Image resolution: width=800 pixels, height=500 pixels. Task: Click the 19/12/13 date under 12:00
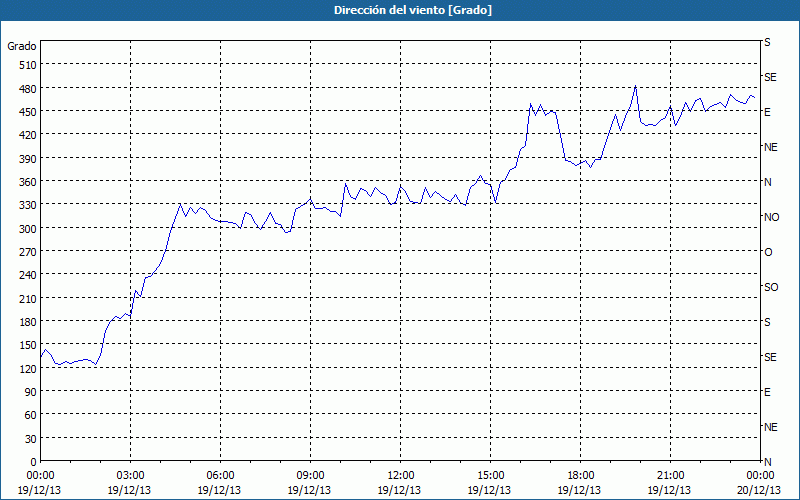click(399, 490)
